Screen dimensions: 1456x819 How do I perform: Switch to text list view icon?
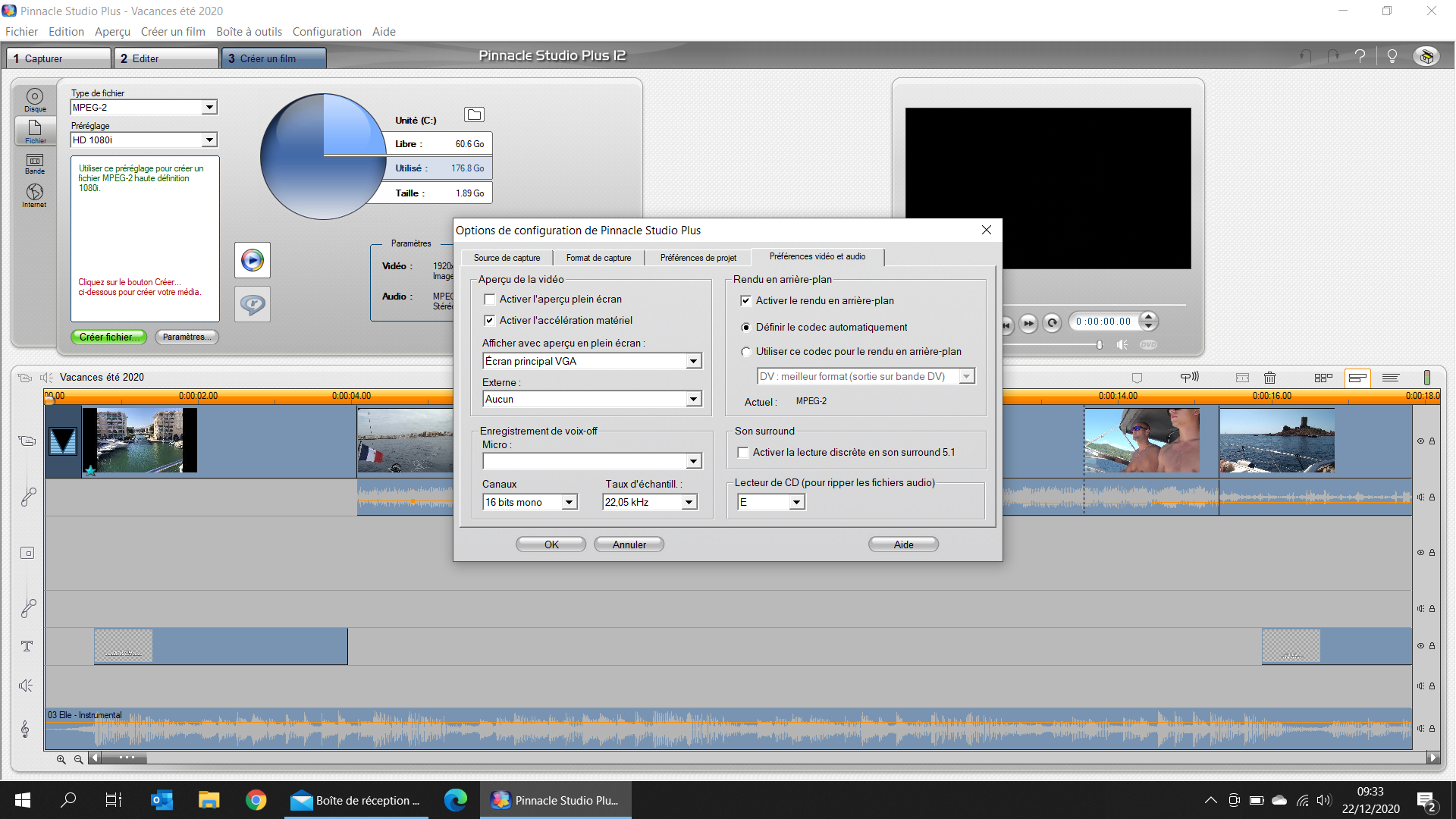(x=1391, y=377)
